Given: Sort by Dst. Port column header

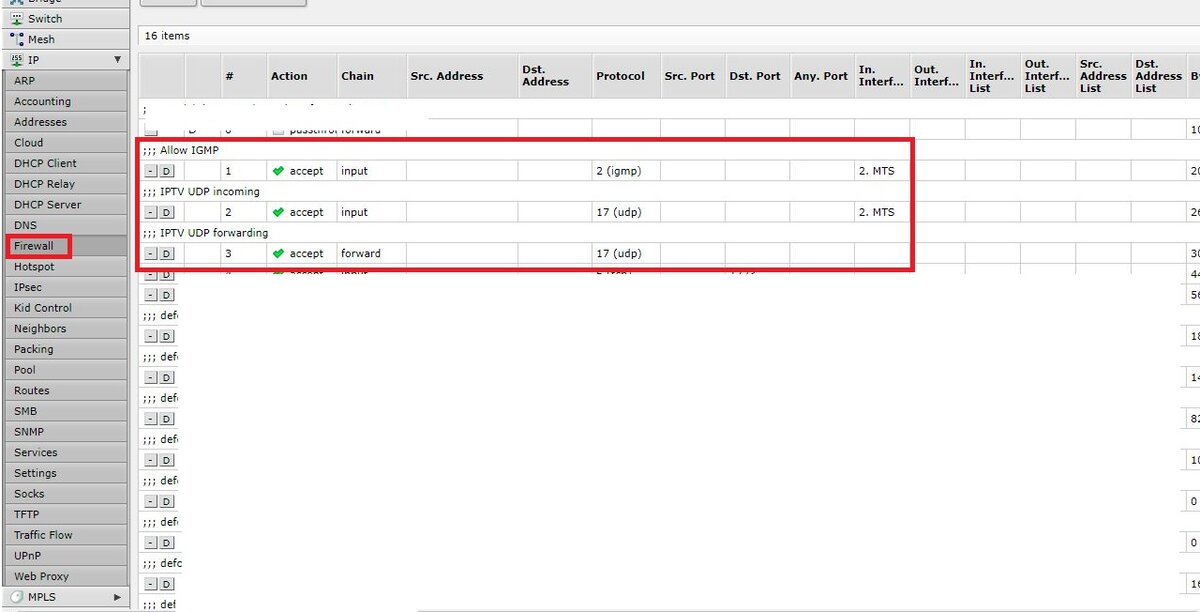Looking at the screenshot, I should point(756,76).
